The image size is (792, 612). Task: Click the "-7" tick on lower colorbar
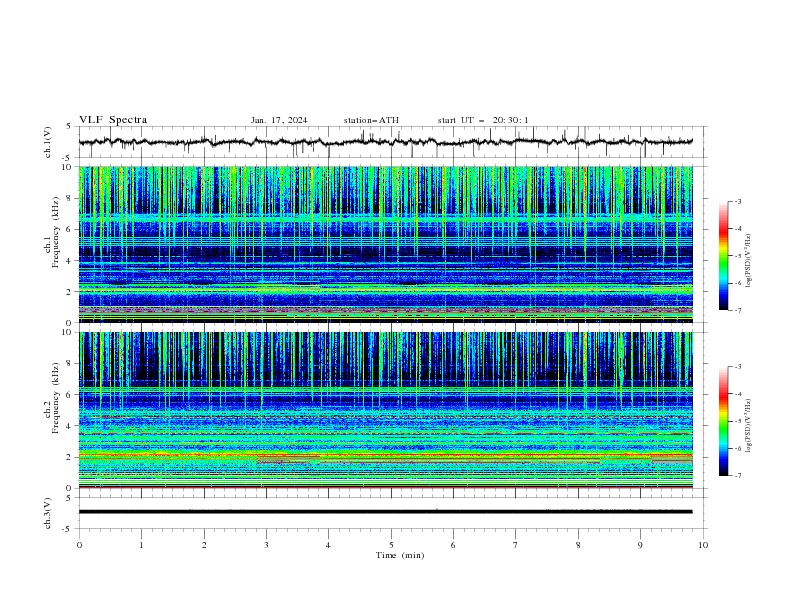click(738, 476)
